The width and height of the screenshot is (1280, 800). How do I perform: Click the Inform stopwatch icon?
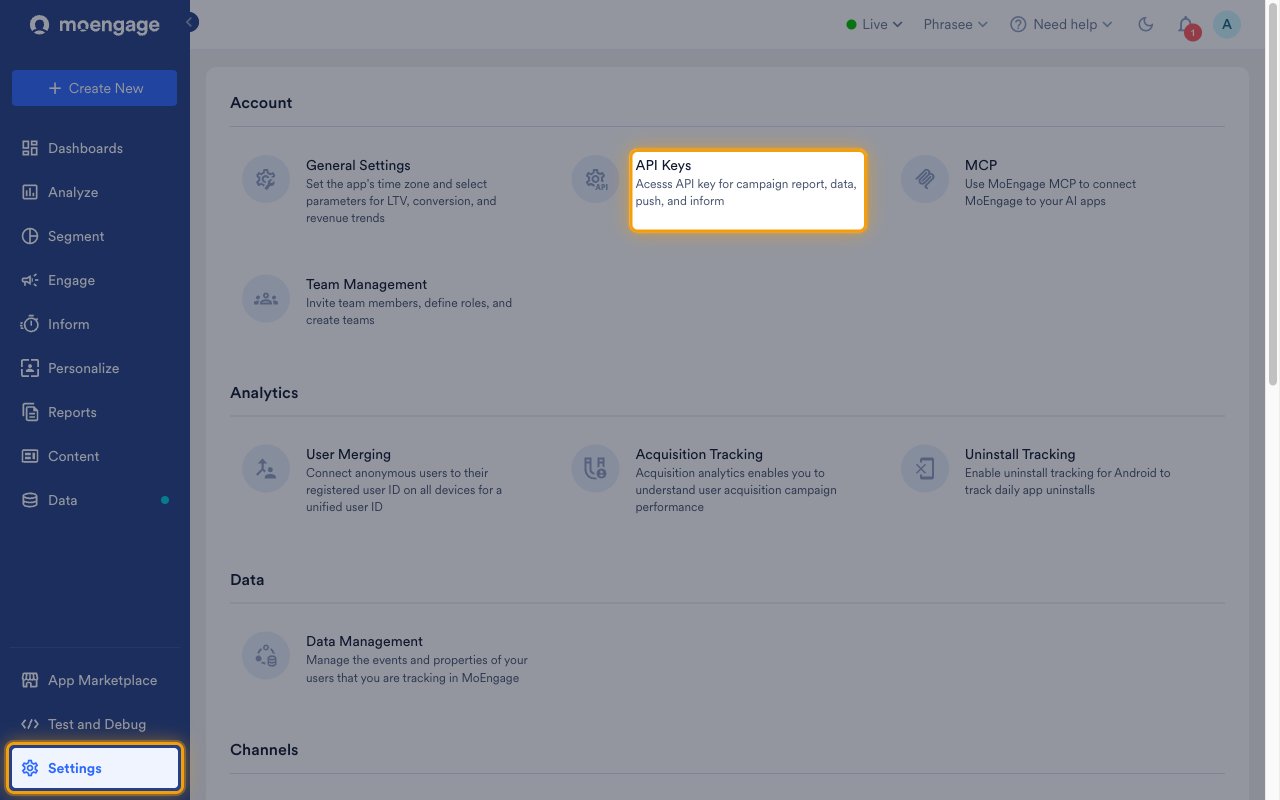point(30,324)
